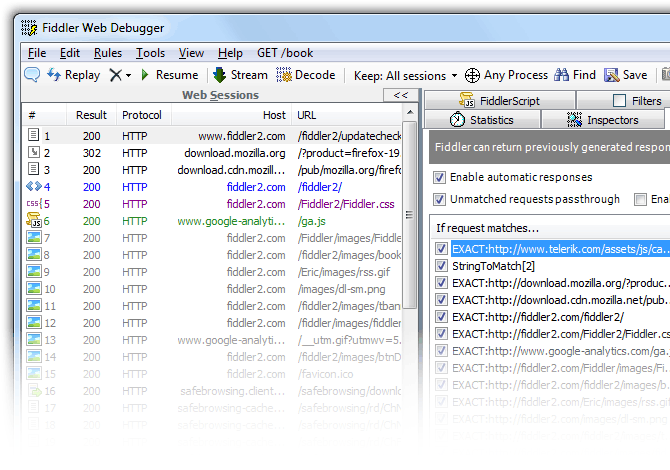The width and height of the screenshot is (670, 470).
Task: Select the /Fiddler2/Fiddler.css session URL
Action: pyautogui.click(x=346, y=204)
